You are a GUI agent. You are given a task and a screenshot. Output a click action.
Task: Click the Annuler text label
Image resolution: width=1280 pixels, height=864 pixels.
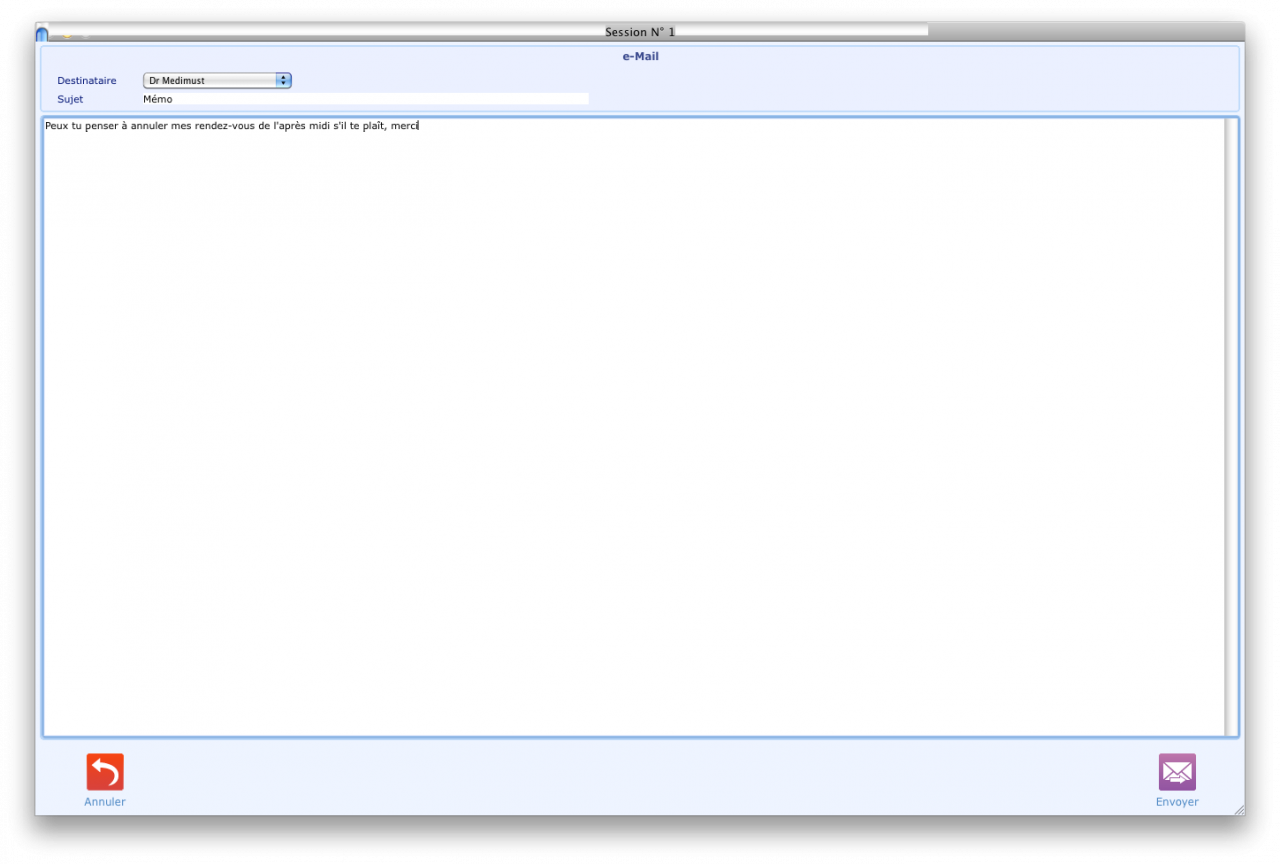tap(105, 802)
